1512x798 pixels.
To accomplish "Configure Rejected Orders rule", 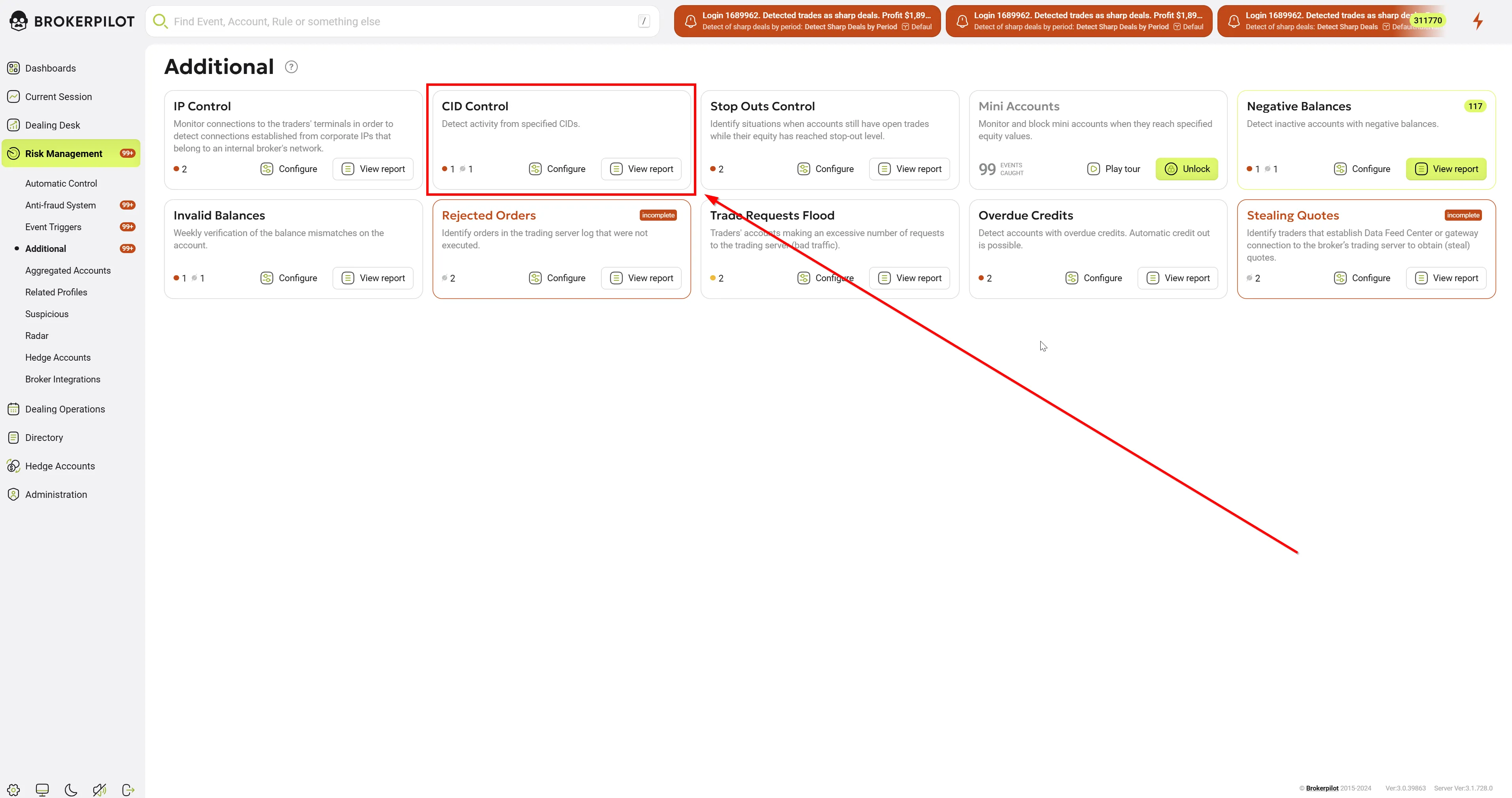I will [557, 278].
